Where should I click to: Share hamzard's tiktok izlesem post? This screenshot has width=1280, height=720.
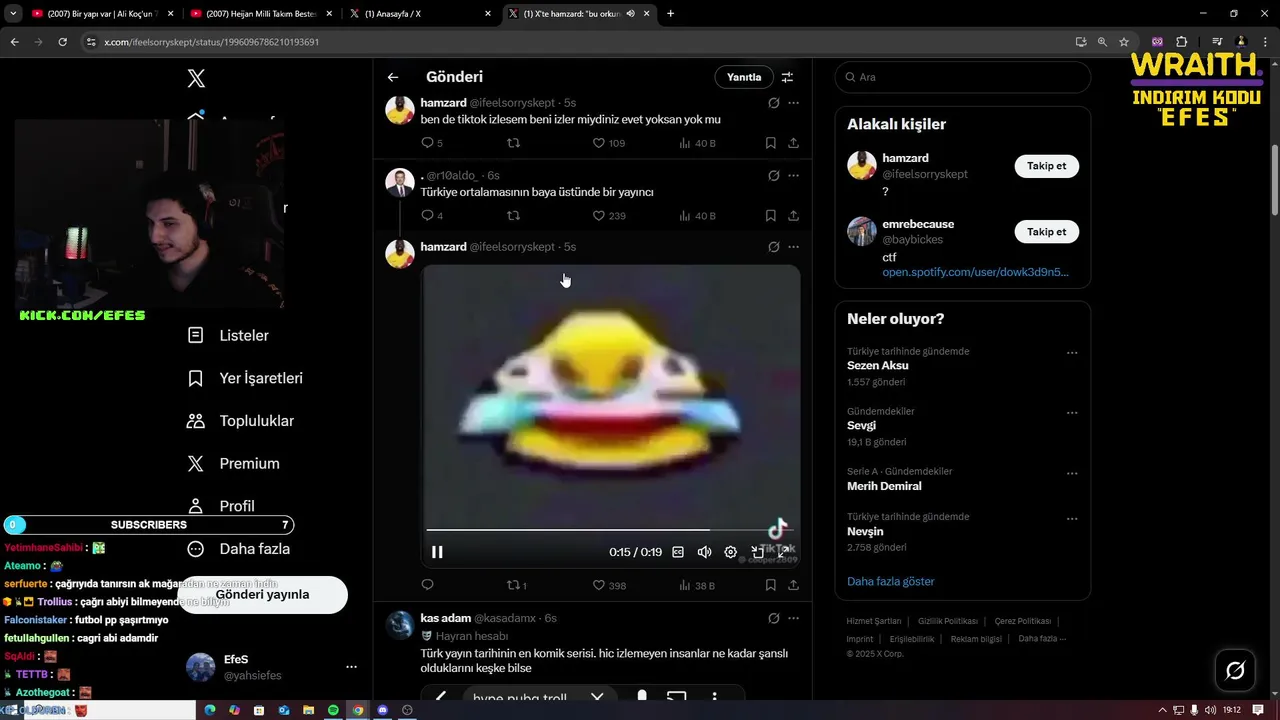click(793, 143)
